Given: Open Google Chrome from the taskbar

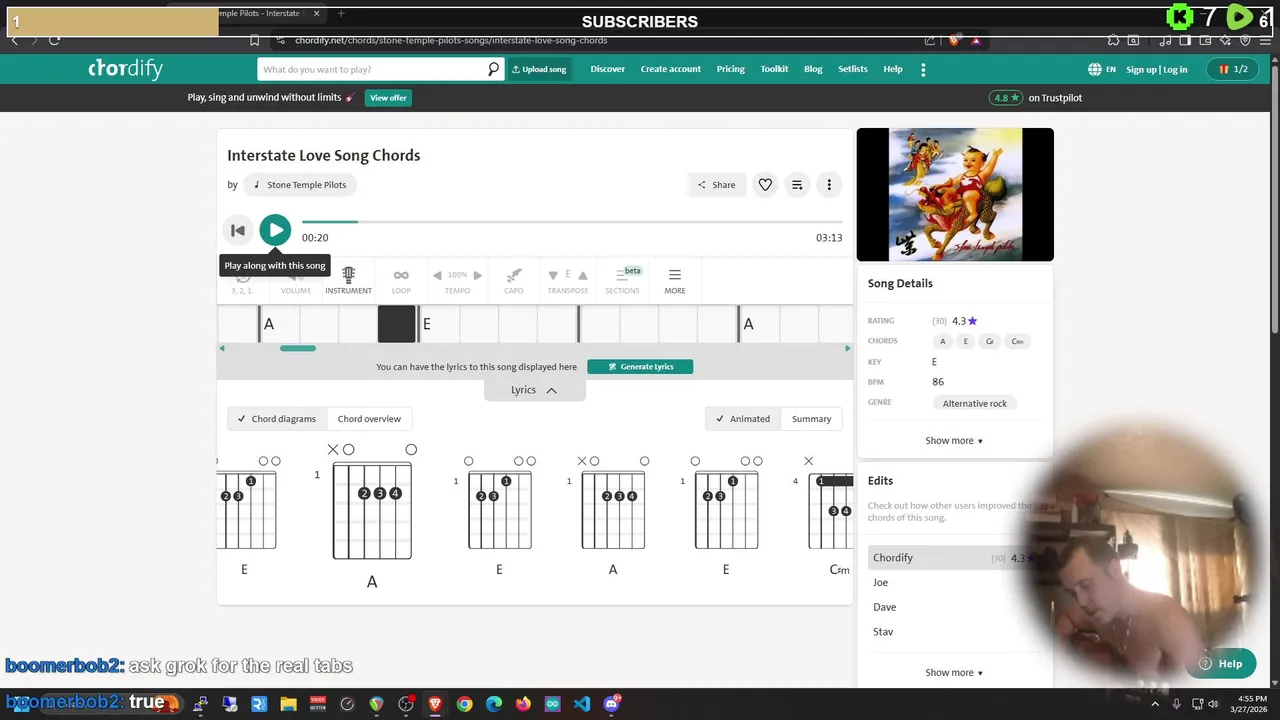Looking at the screenshot, I should (x=464, y=704).
